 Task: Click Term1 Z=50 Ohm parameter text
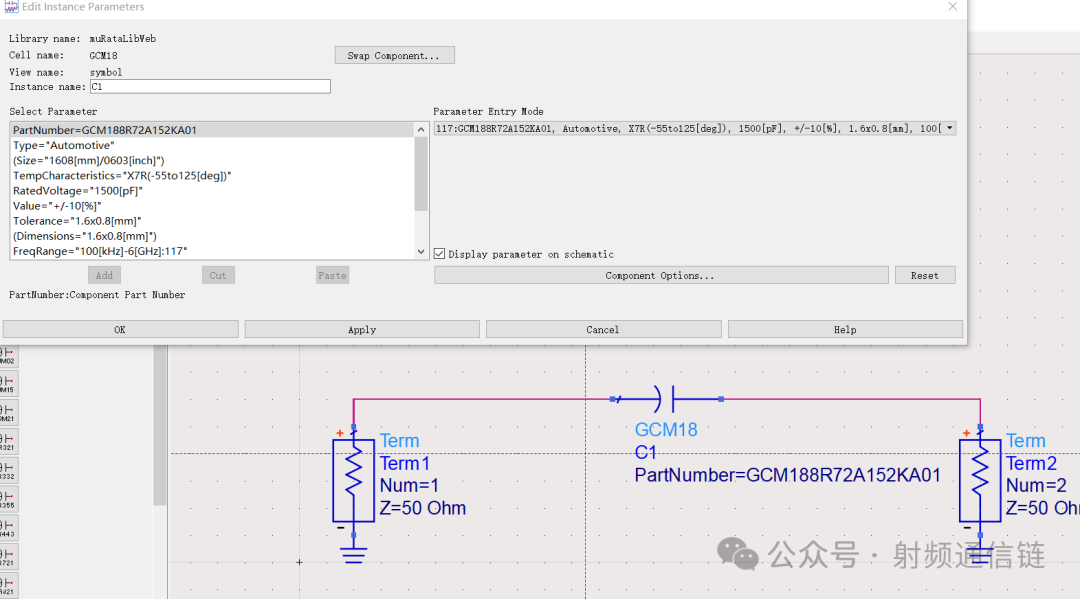(x=423, y=508)
